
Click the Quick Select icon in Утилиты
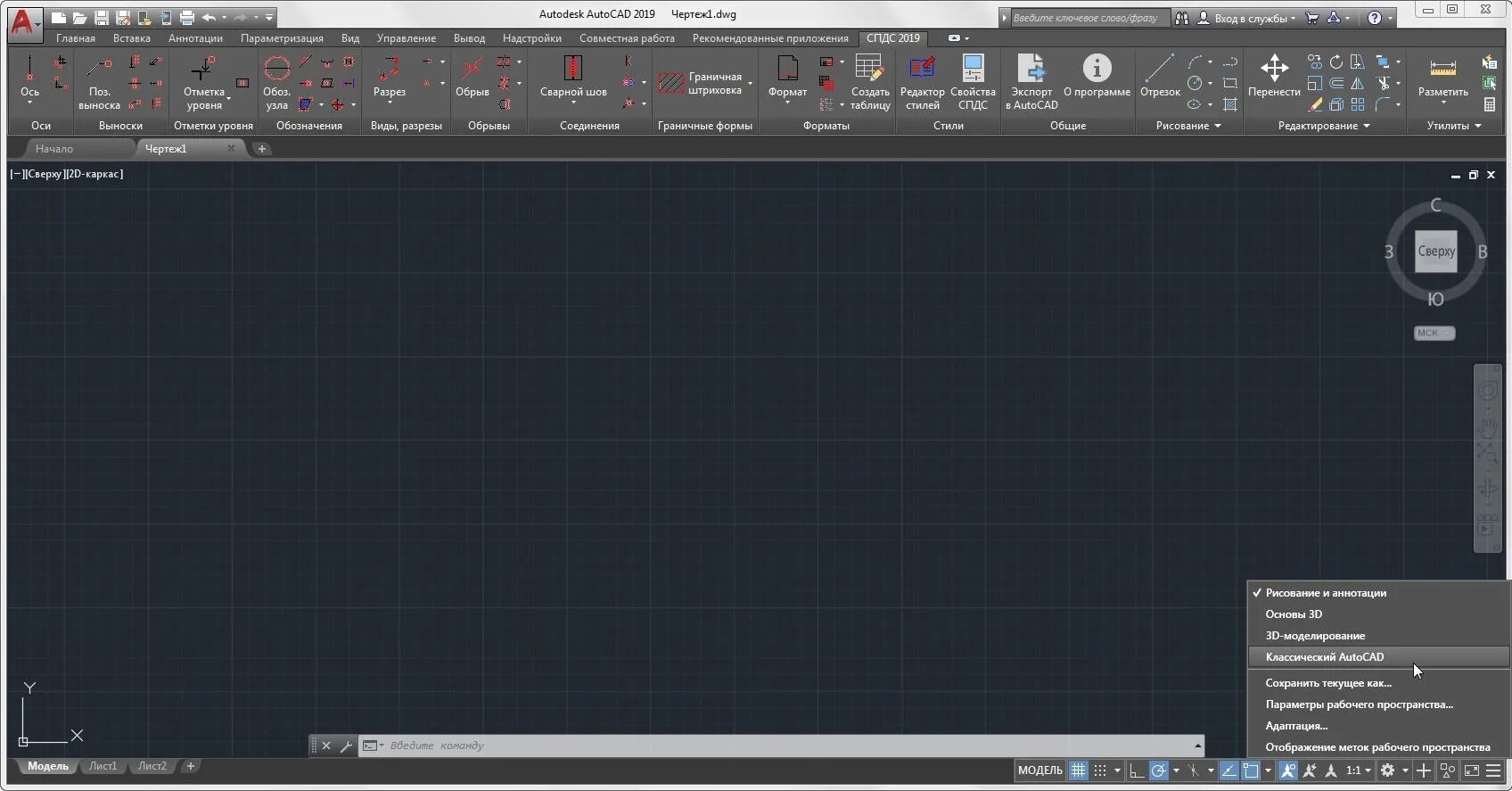tap(1490, 62)
